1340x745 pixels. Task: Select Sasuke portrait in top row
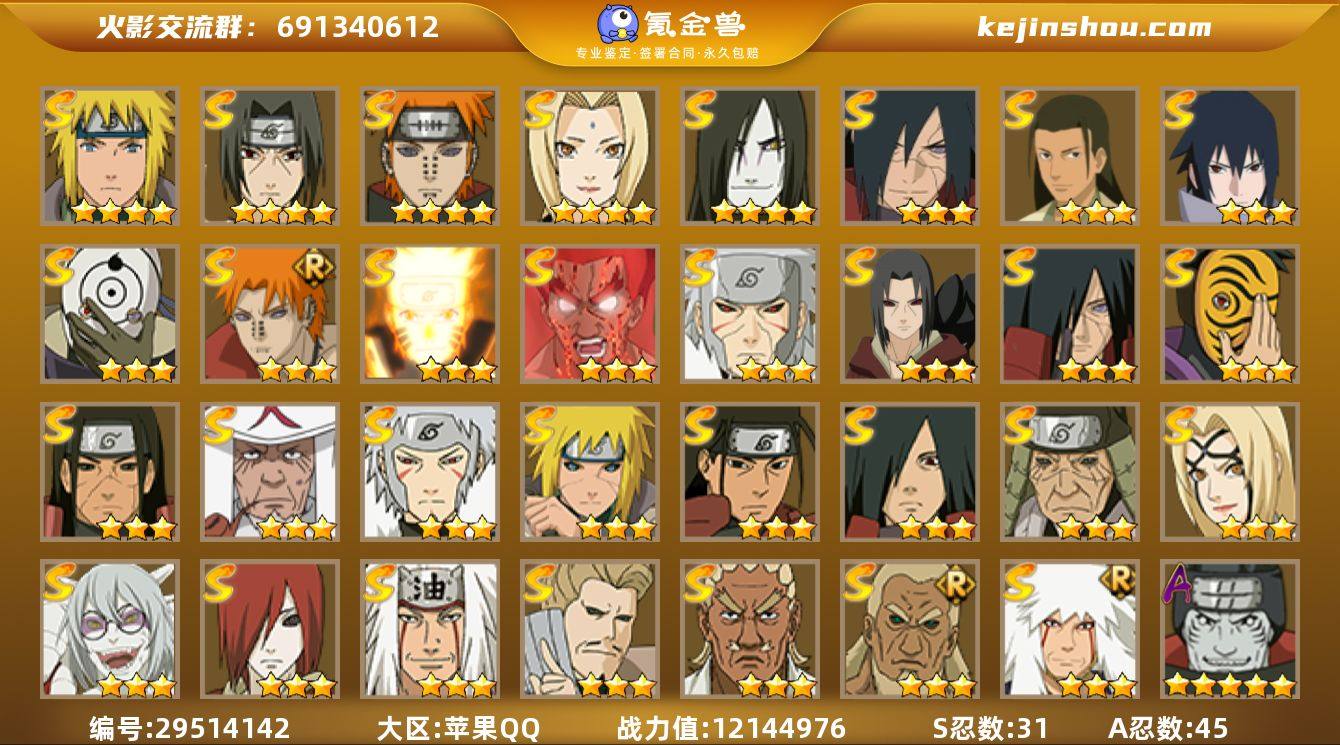tap(1230, 156)
